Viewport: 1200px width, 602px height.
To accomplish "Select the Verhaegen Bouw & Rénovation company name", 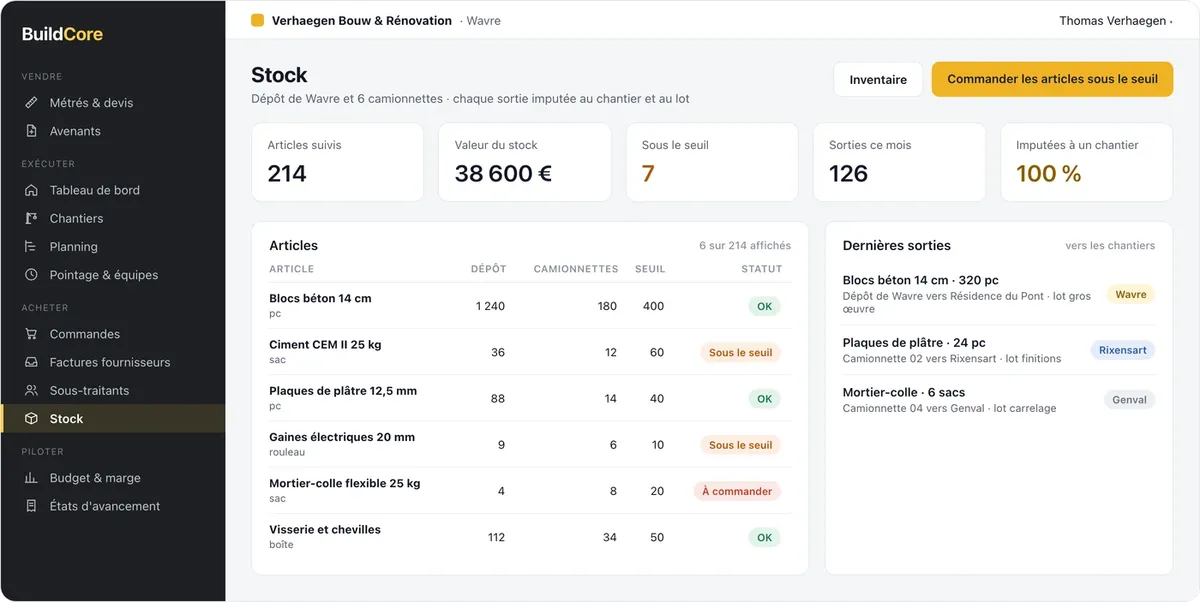I will [362, 21].
